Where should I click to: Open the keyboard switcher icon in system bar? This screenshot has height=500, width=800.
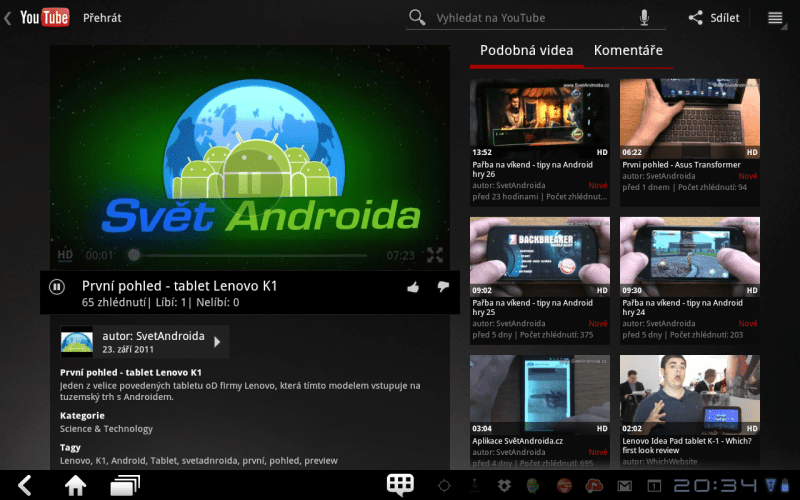tap(400, 485)
